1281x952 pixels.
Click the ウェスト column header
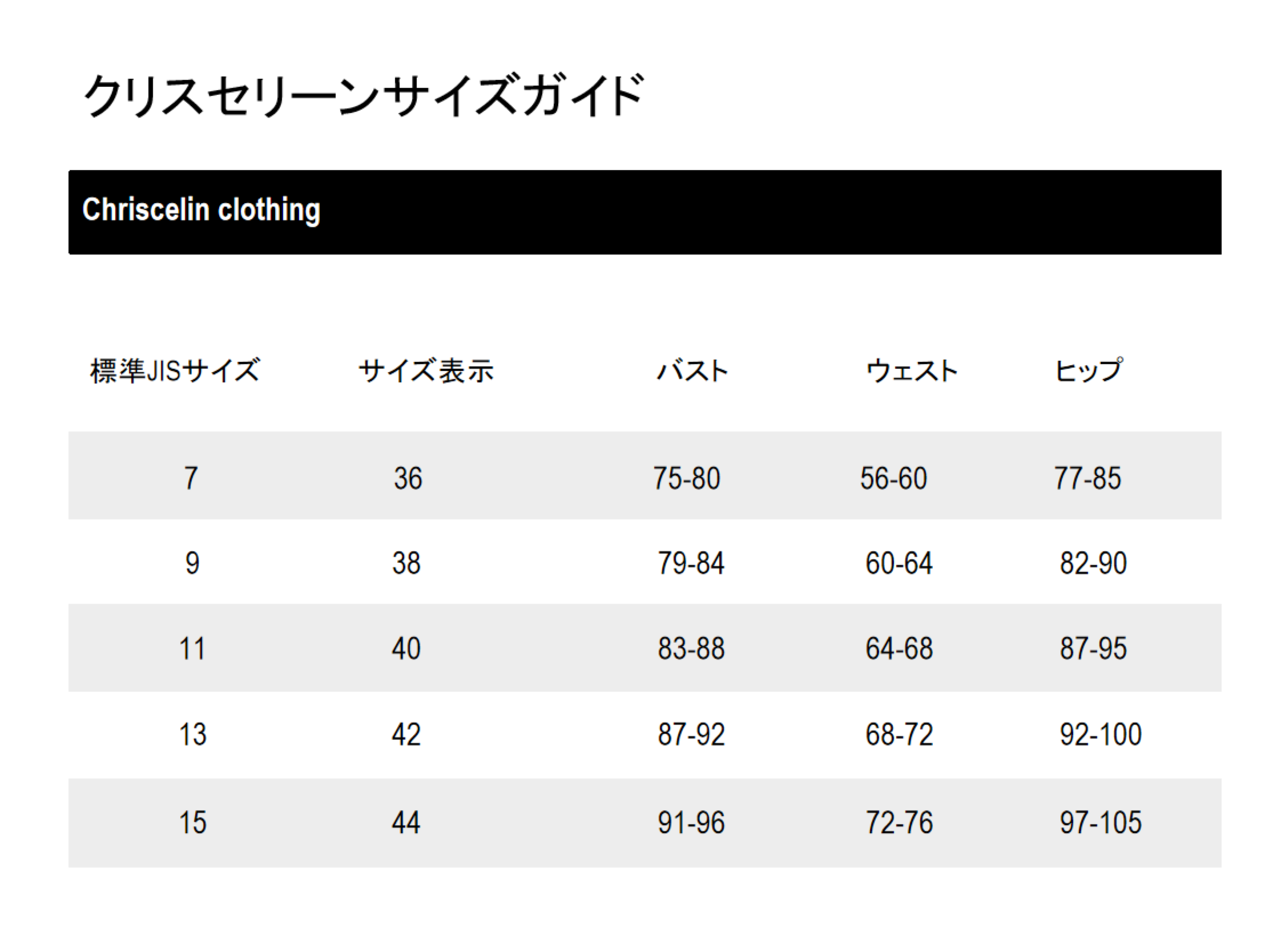point(912,370)
